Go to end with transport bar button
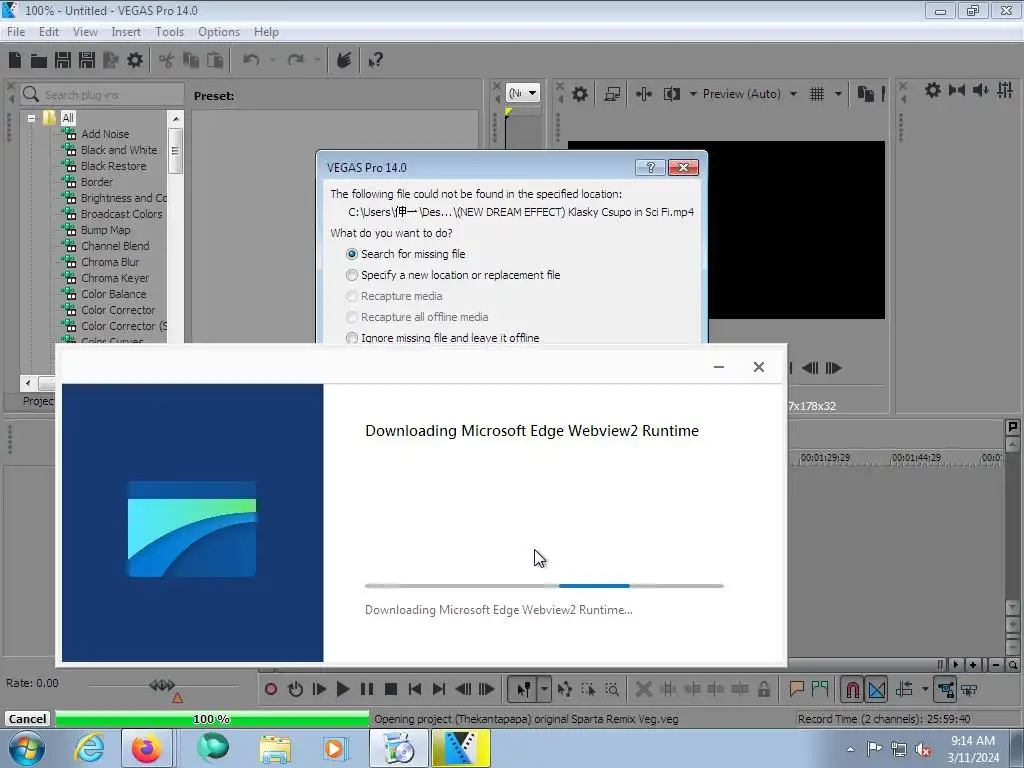The image size is (1024, 768). pos(439,689)
